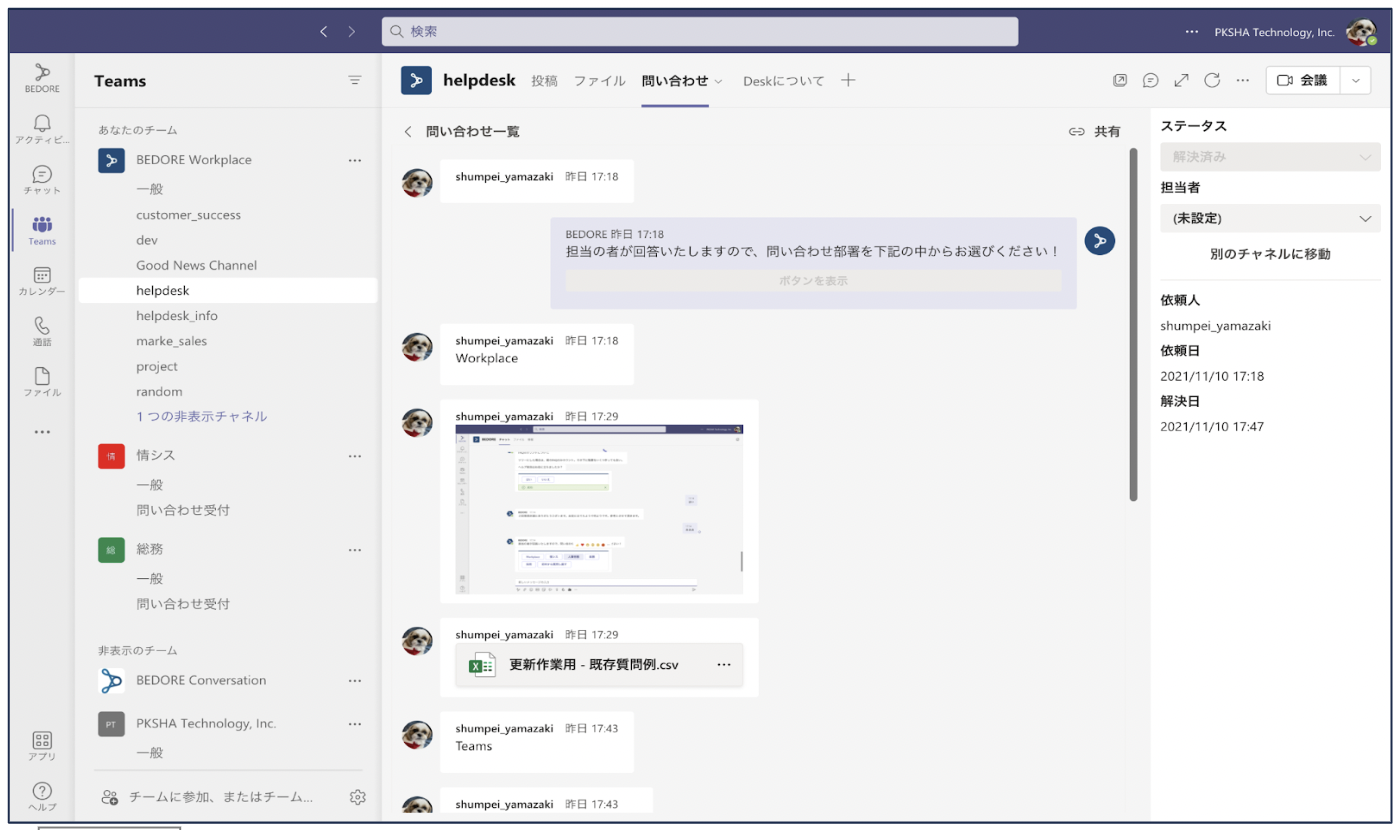The width and height of the screenshot is (1400, 830).
Task: Expand the tab to full view
Action: coord(1182,81)
